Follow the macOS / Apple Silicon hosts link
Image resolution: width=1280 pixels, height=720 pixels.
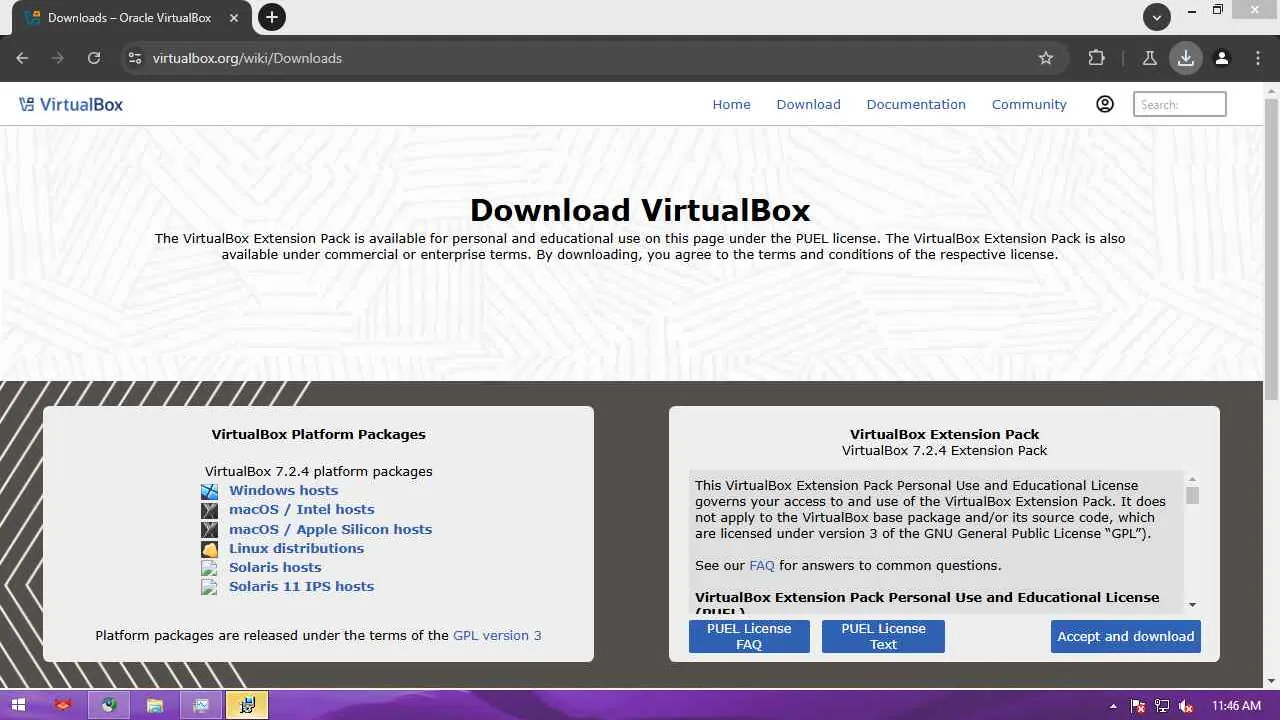click(x=330, y=529)
